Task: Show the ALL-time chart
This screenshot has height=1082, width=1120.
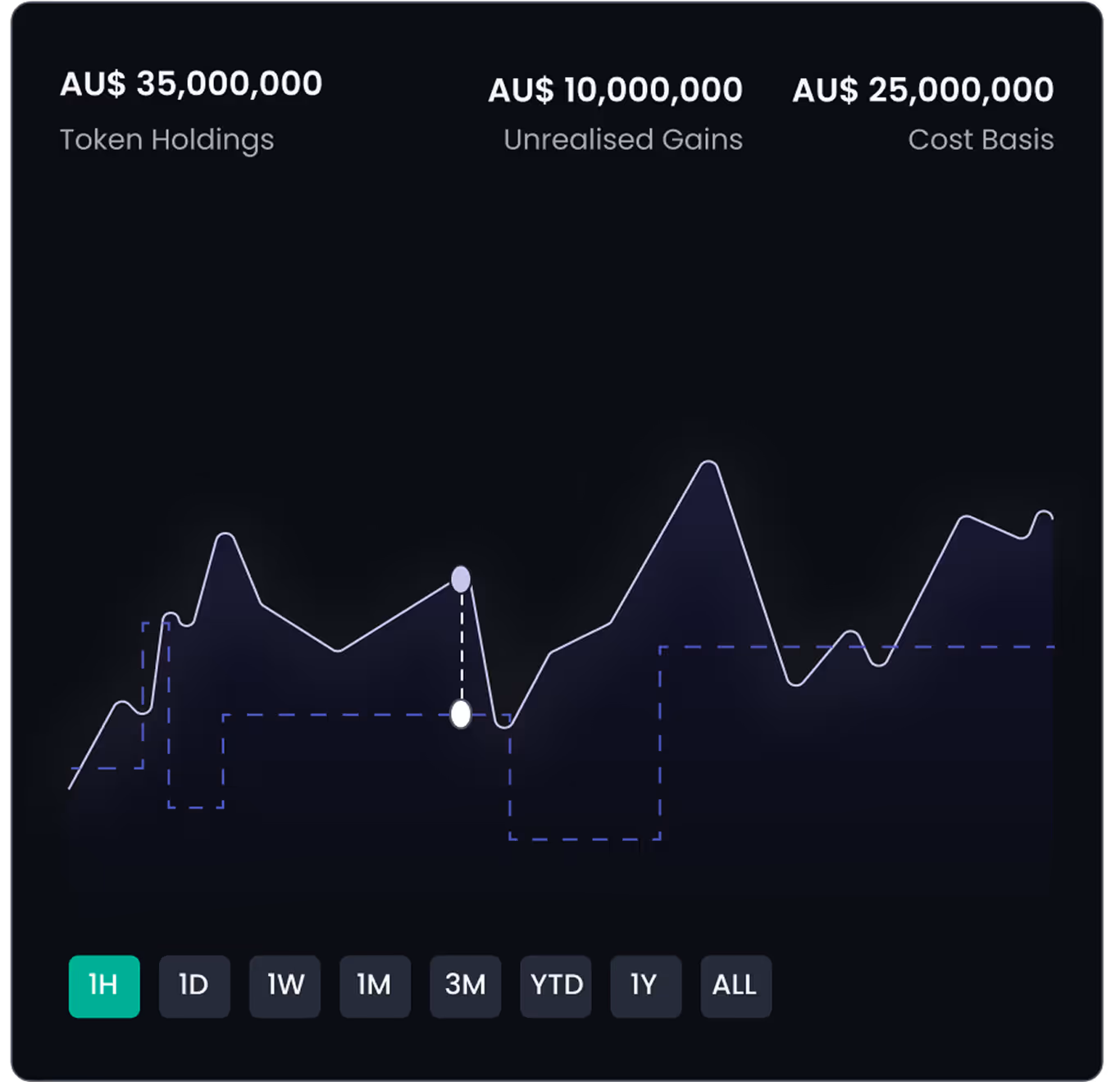Action: (x=735, y=987)
